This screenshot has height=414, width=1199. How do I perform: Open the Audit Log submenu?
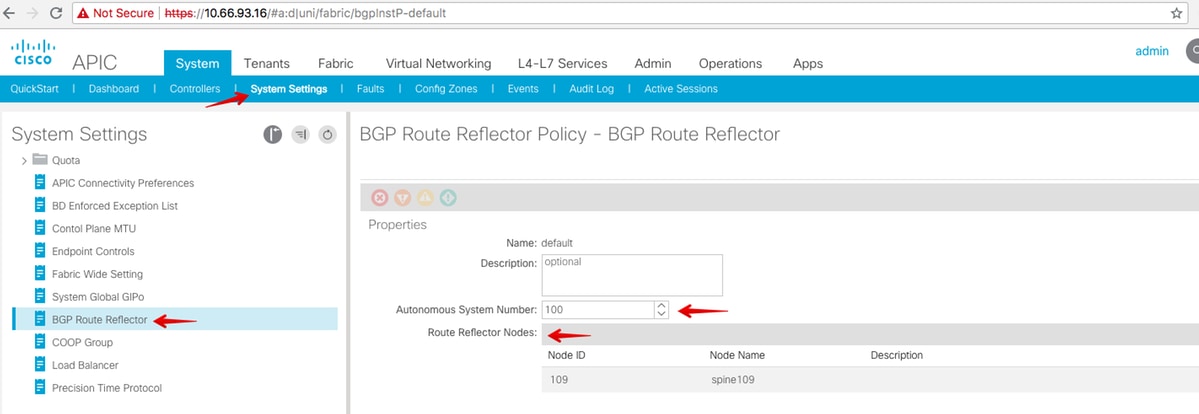click(591, 89)
